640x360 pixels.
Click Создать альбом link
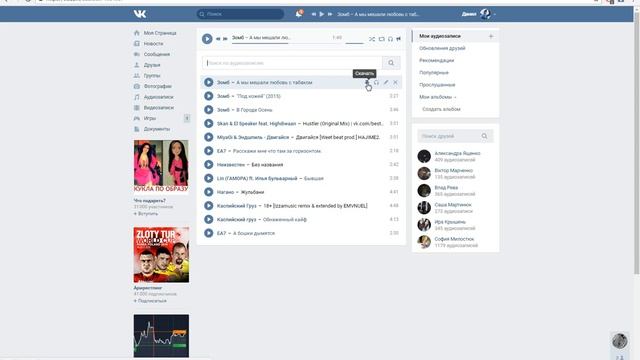pyautogui.click(x=441, y=109)
